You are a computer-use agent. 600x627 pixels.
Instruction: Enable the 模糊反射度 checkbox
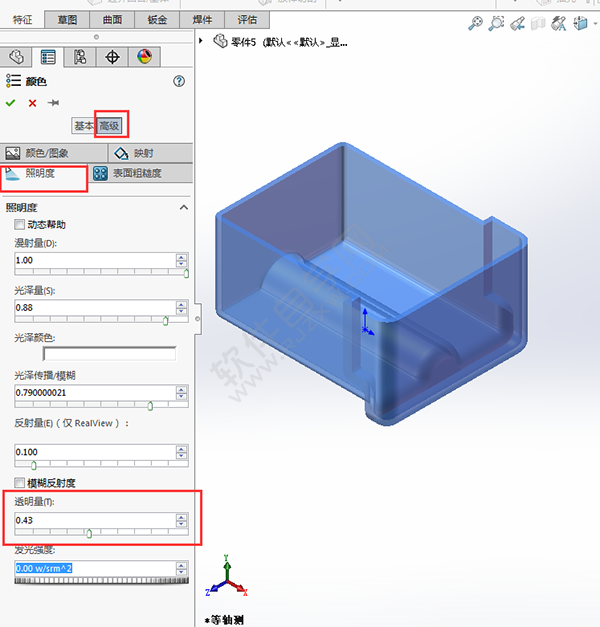point(19,483)
